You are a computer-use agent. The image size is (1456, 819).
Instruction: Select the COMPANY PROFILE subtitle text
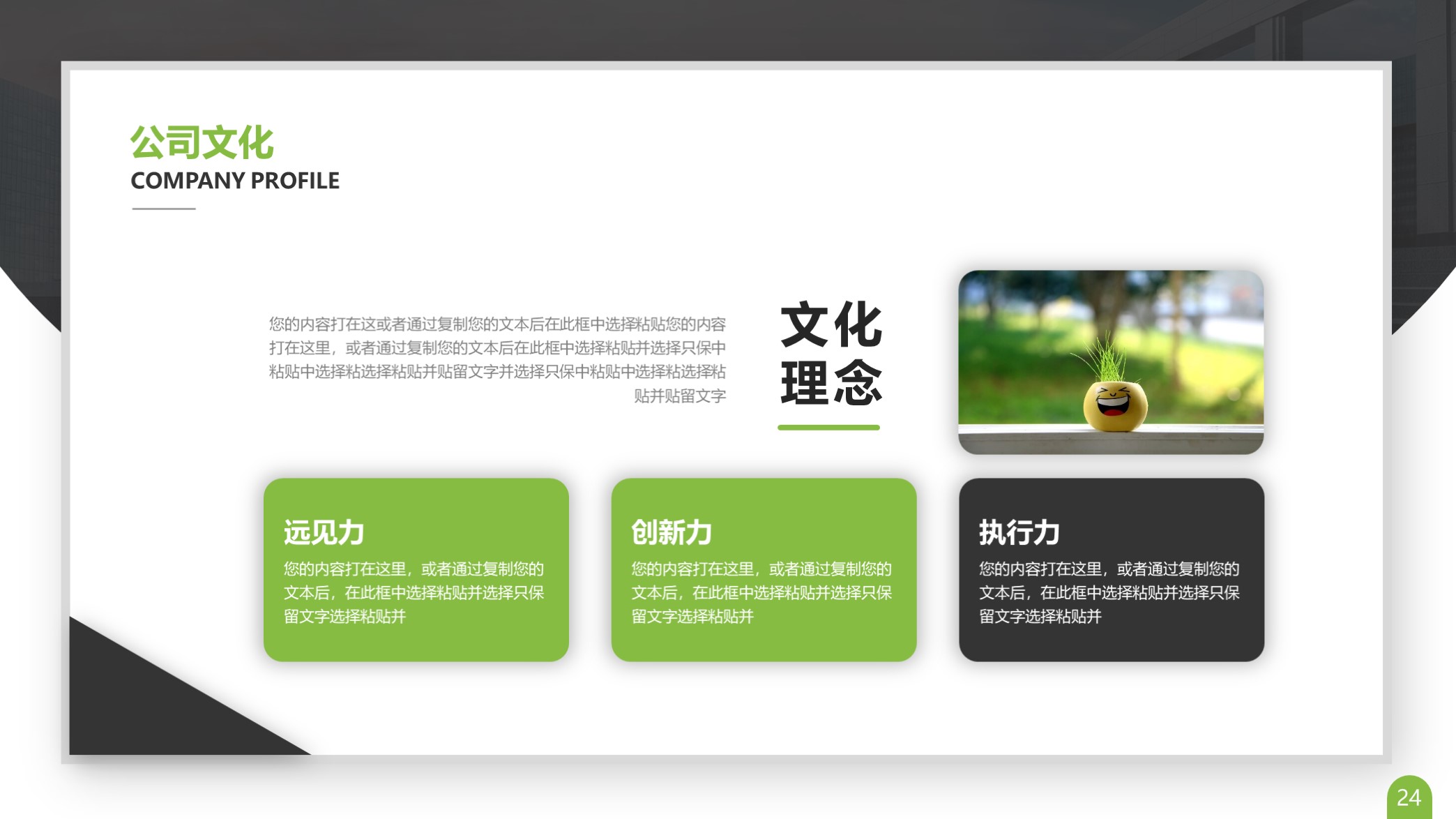[235, 181]
